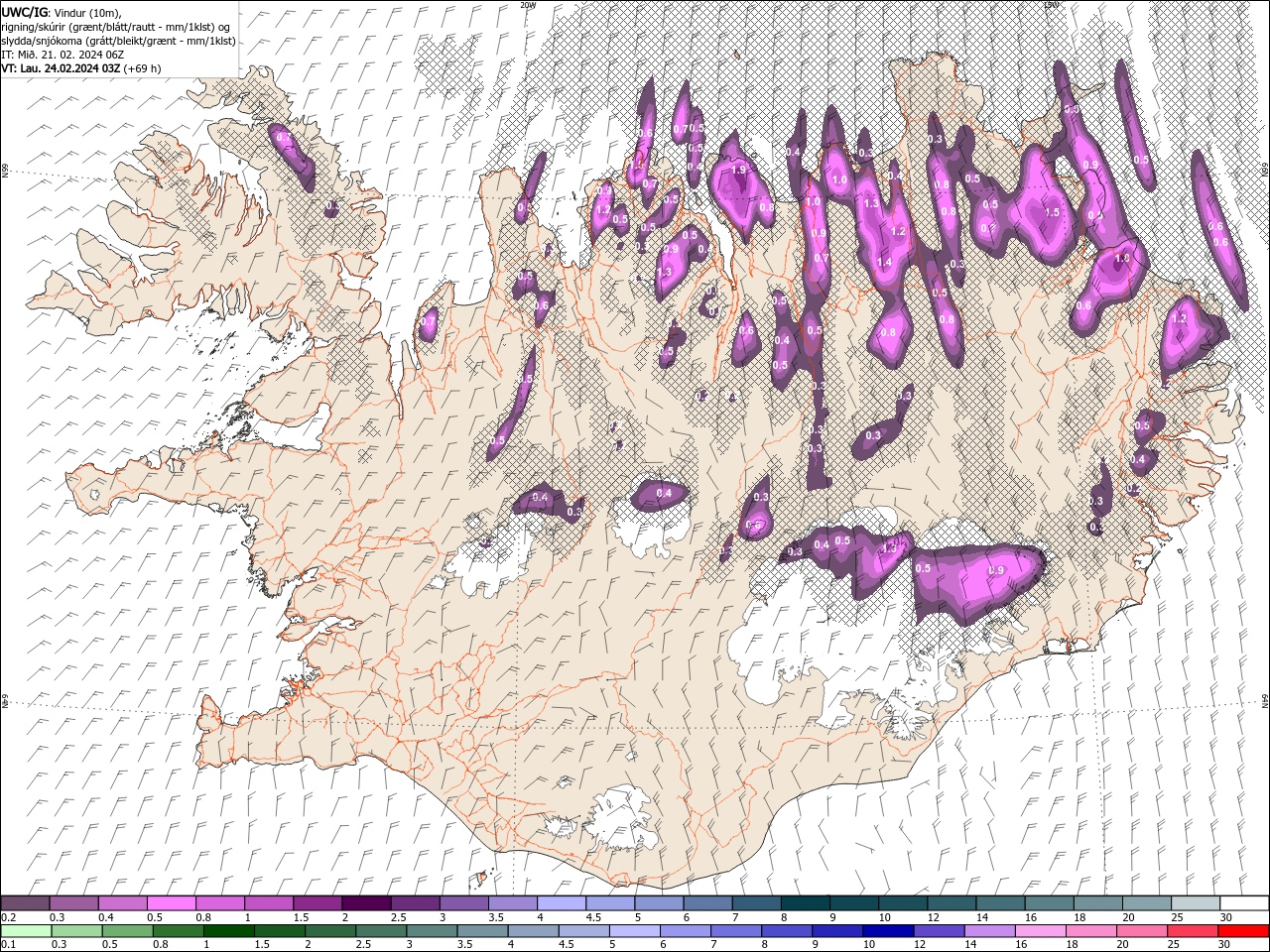1270x952 pixels.
Task: Select the bright red bottom swatch after 30
Action: click(1244, 931)
